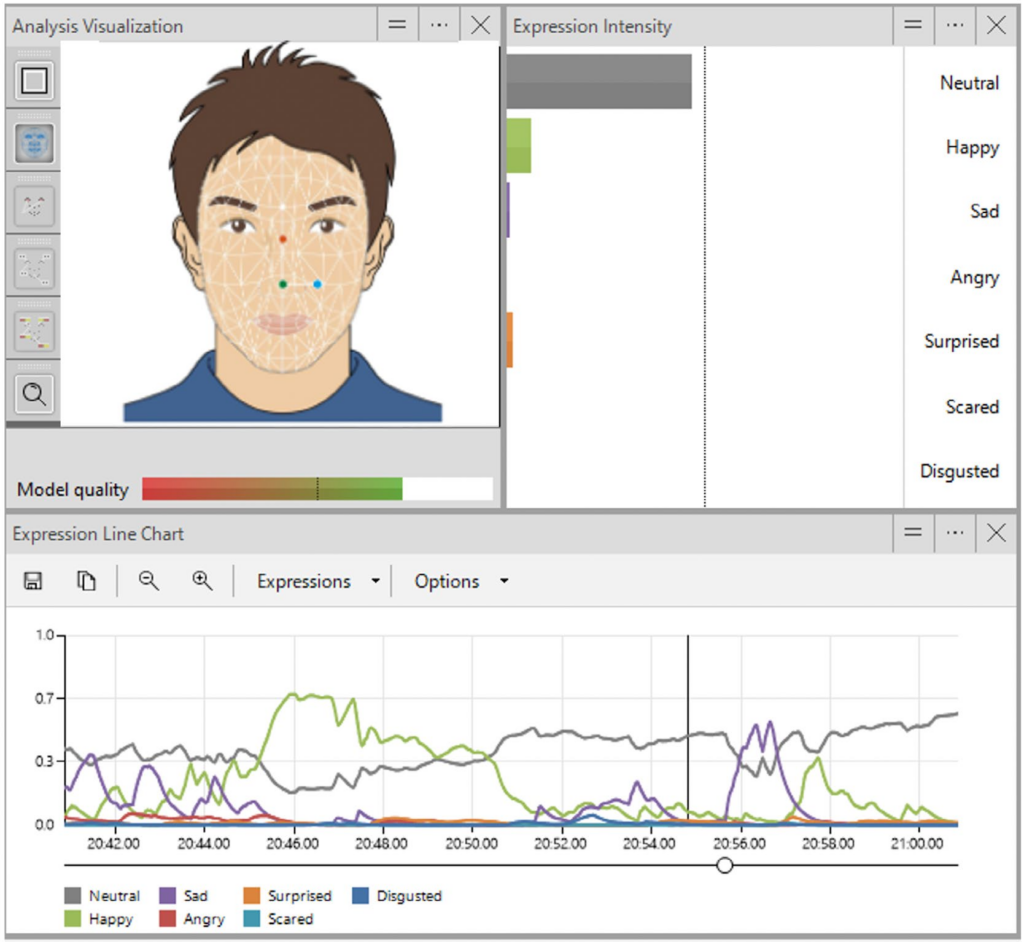Image resolution: width=1024 pixels, height=942 pixels.
Task: Click the Analysis Visualization panel pin button
Action: [x=397, y=26]
